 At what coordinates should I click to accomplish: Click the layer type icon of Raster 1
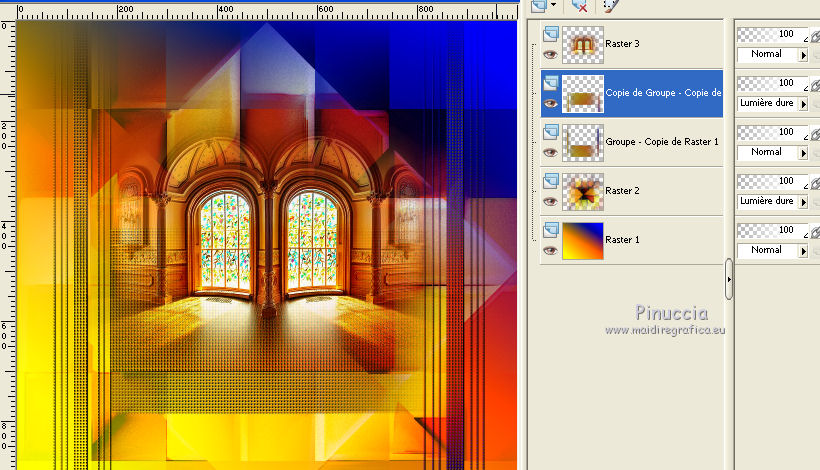549,231
